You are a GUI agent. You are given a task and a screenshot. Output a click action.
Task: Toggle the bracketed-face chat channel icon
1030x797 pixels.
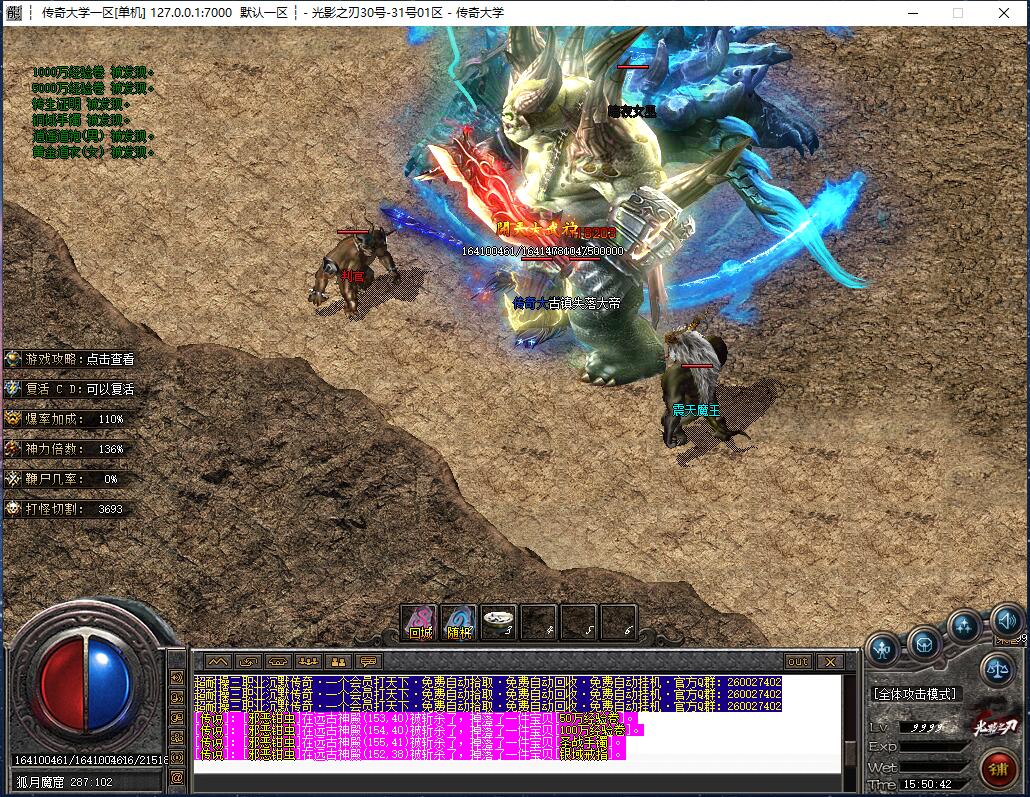[x=177, y=758]
